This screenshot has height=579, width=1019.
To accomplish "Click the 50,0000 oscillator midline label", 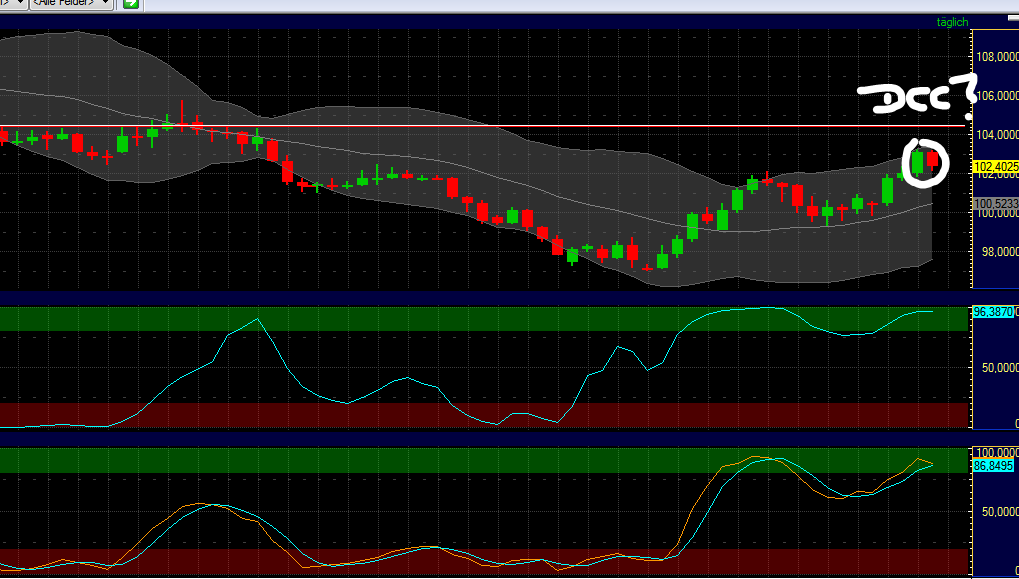I will pos(996,365).
